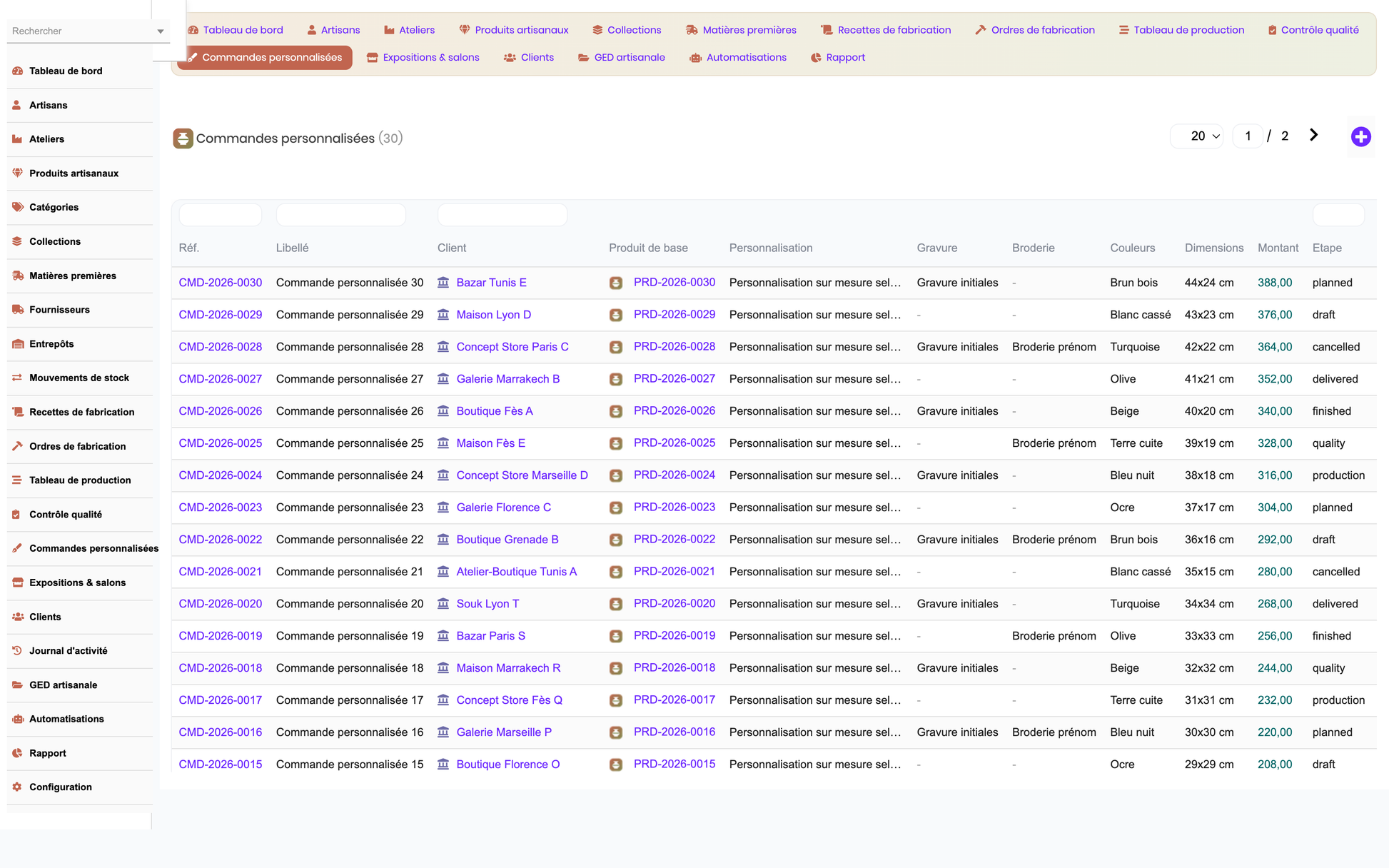Click Matières premières truck icon in sidebar
1389x868 pixels.
click(18, 276)
